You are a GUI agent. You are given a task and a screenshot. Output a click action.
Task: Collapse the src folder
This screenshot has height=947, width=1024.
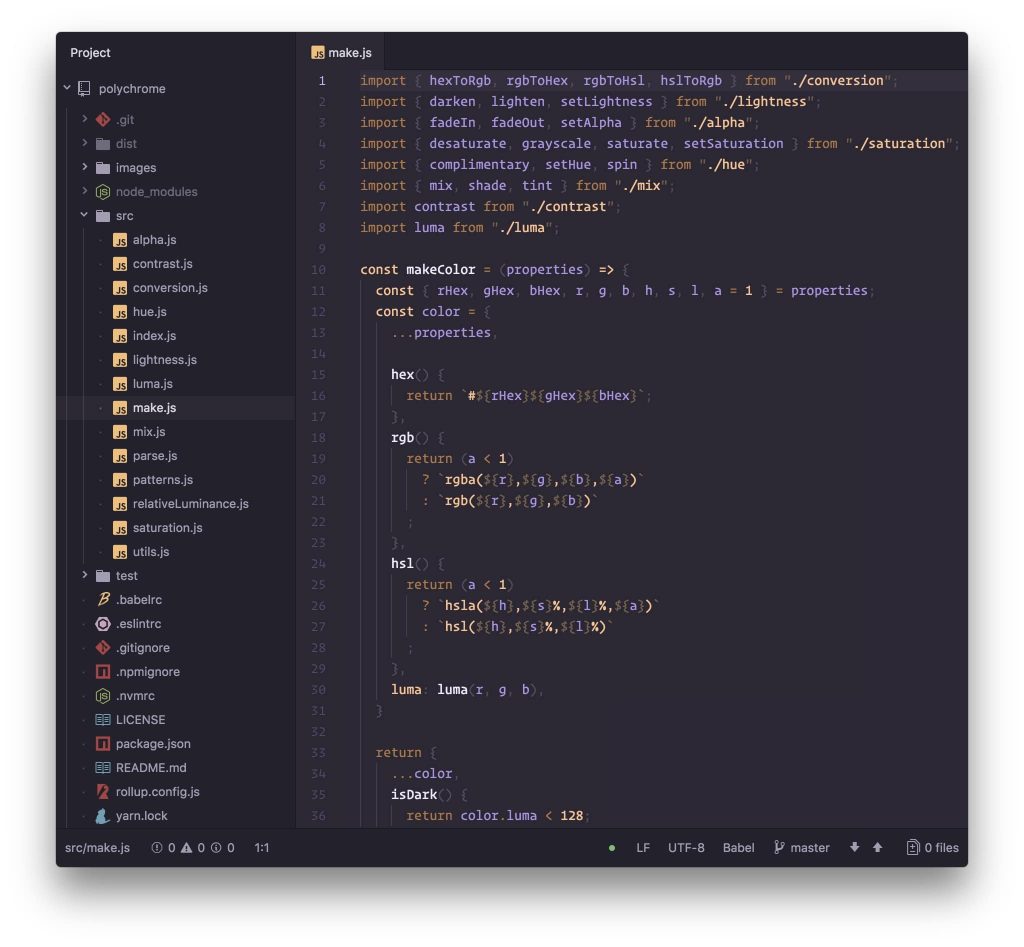coord(85,216)
